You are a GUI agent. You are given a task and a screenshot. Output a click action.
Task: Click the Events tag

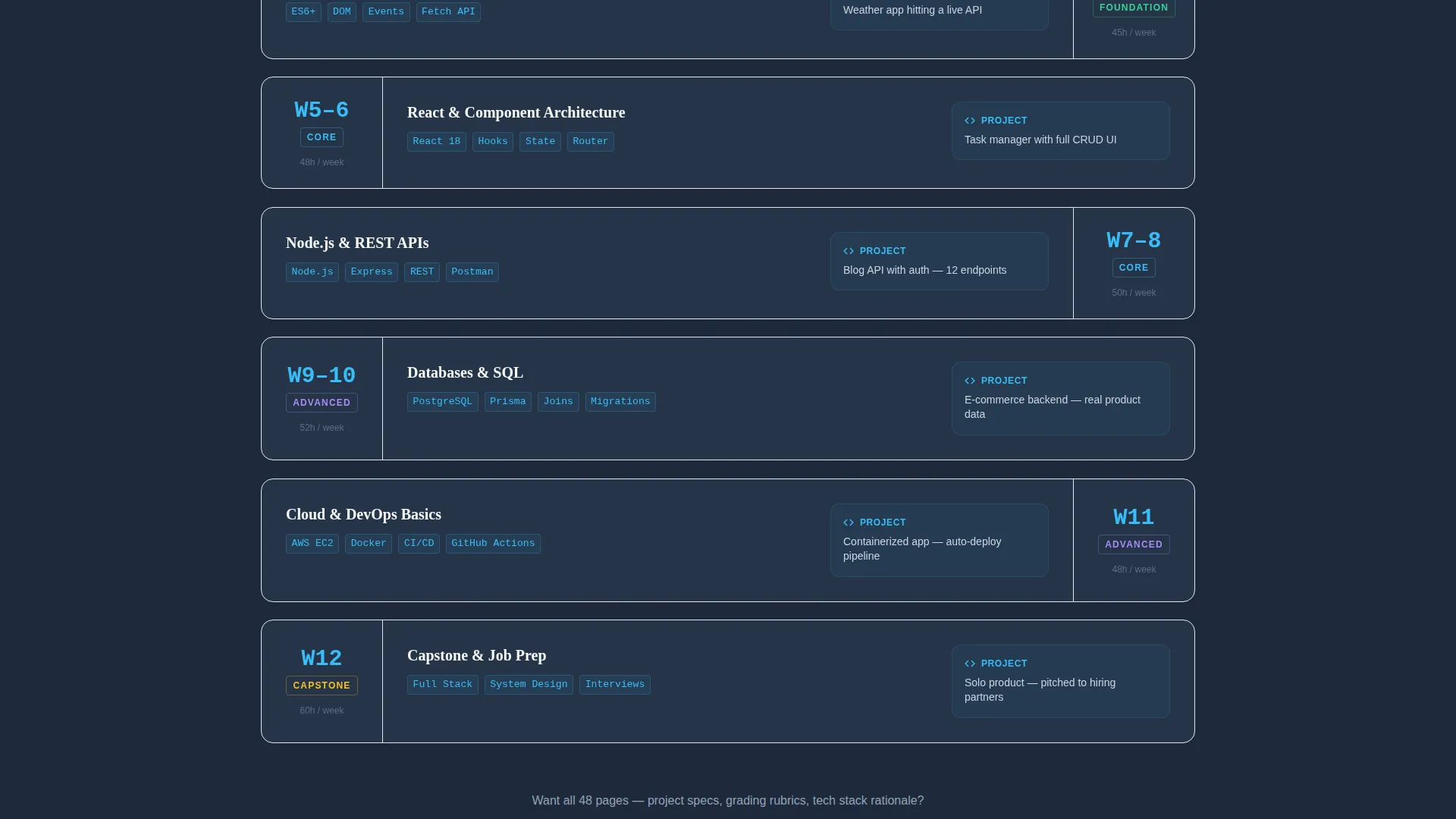(x=386, y=12)
